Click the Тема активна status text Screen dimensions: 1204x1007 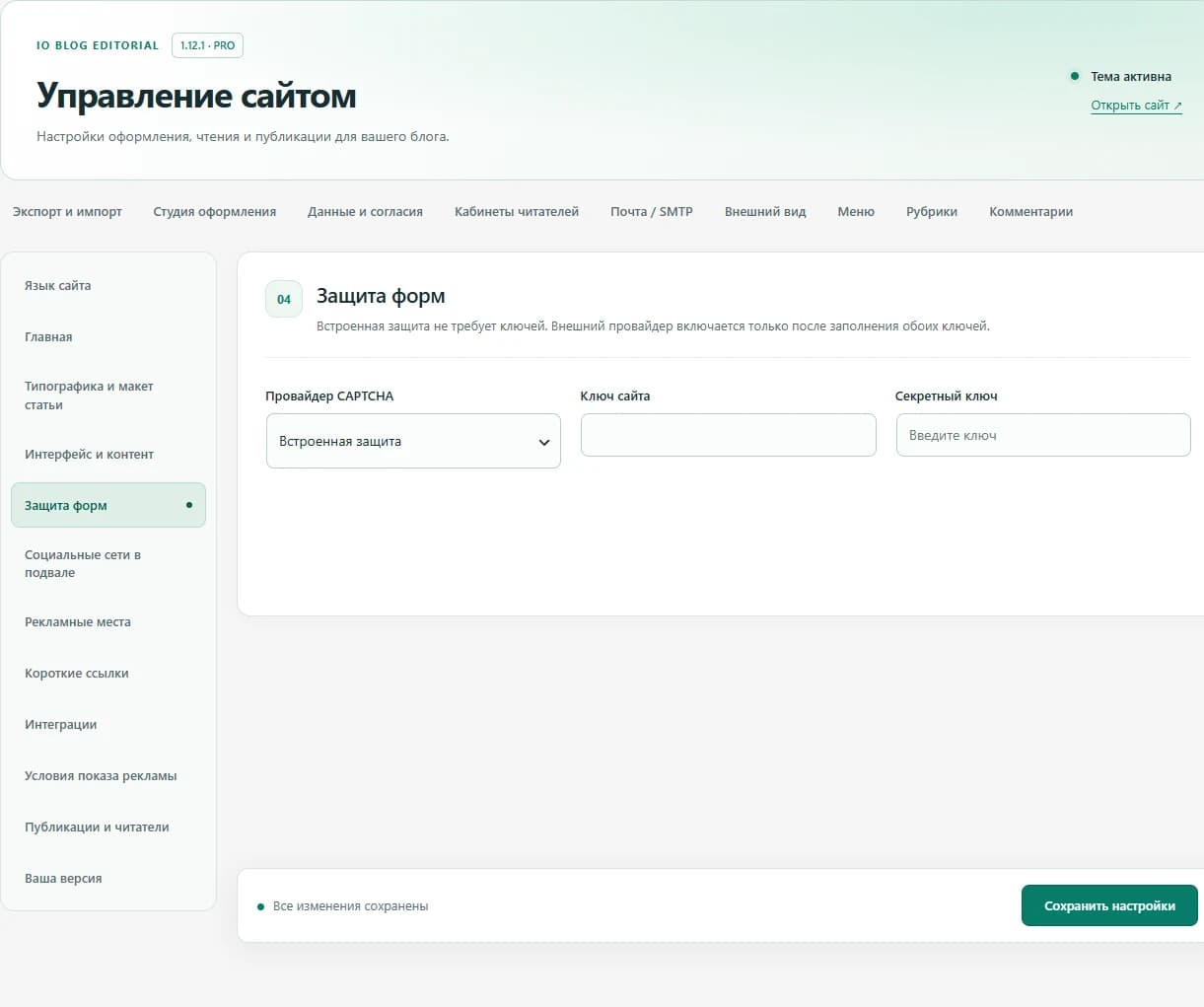pos(1131,77)
